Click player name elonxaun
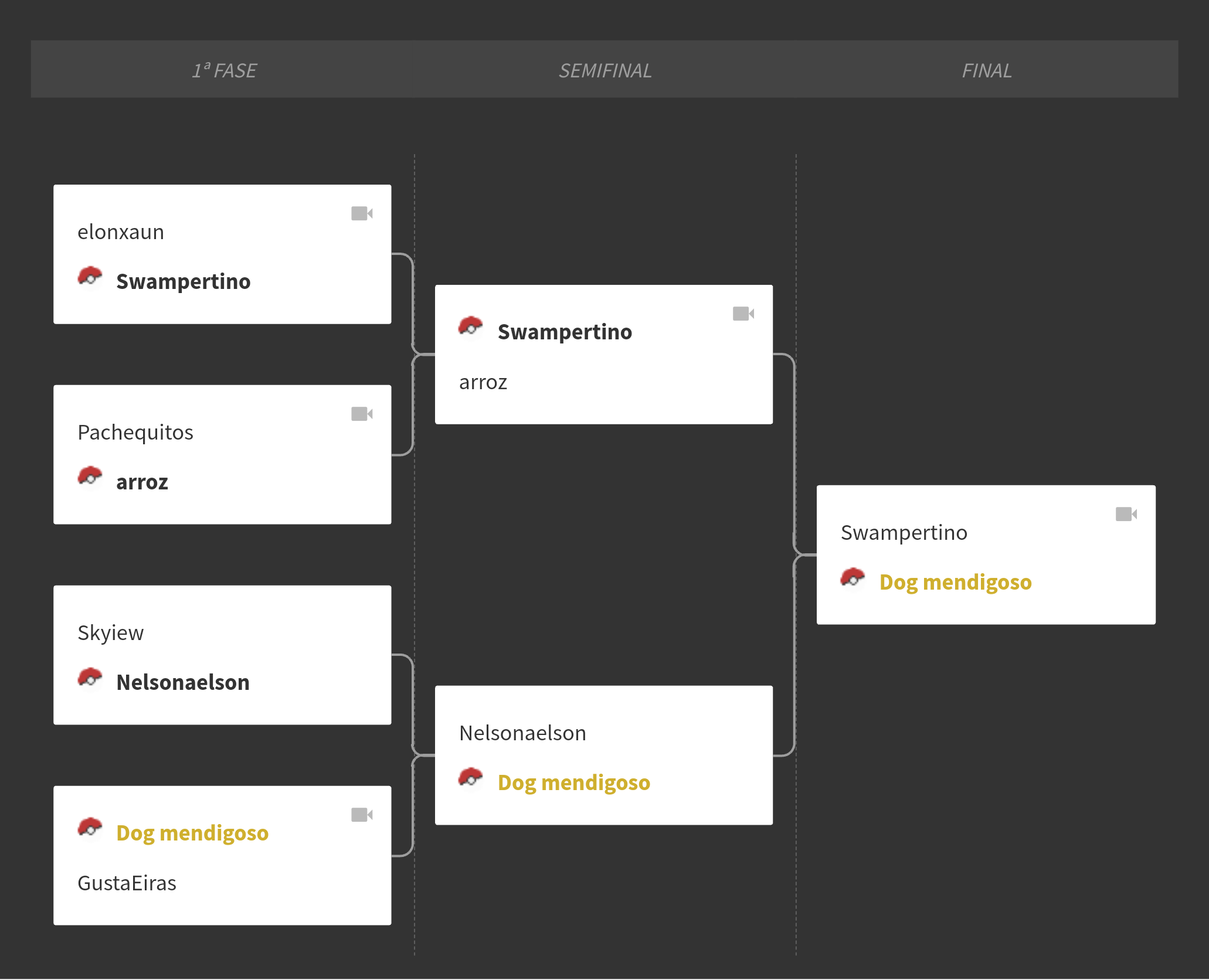The image size is (1209, 980). [x=121, y=232]
